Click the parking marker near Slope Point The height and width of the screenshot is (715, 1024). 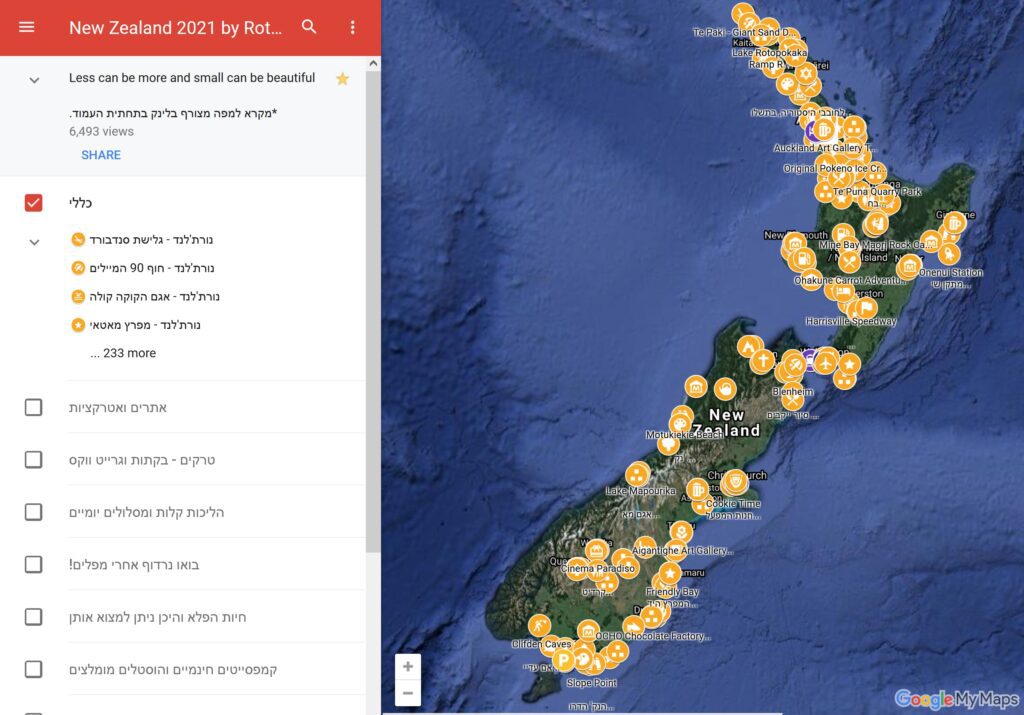563,660
